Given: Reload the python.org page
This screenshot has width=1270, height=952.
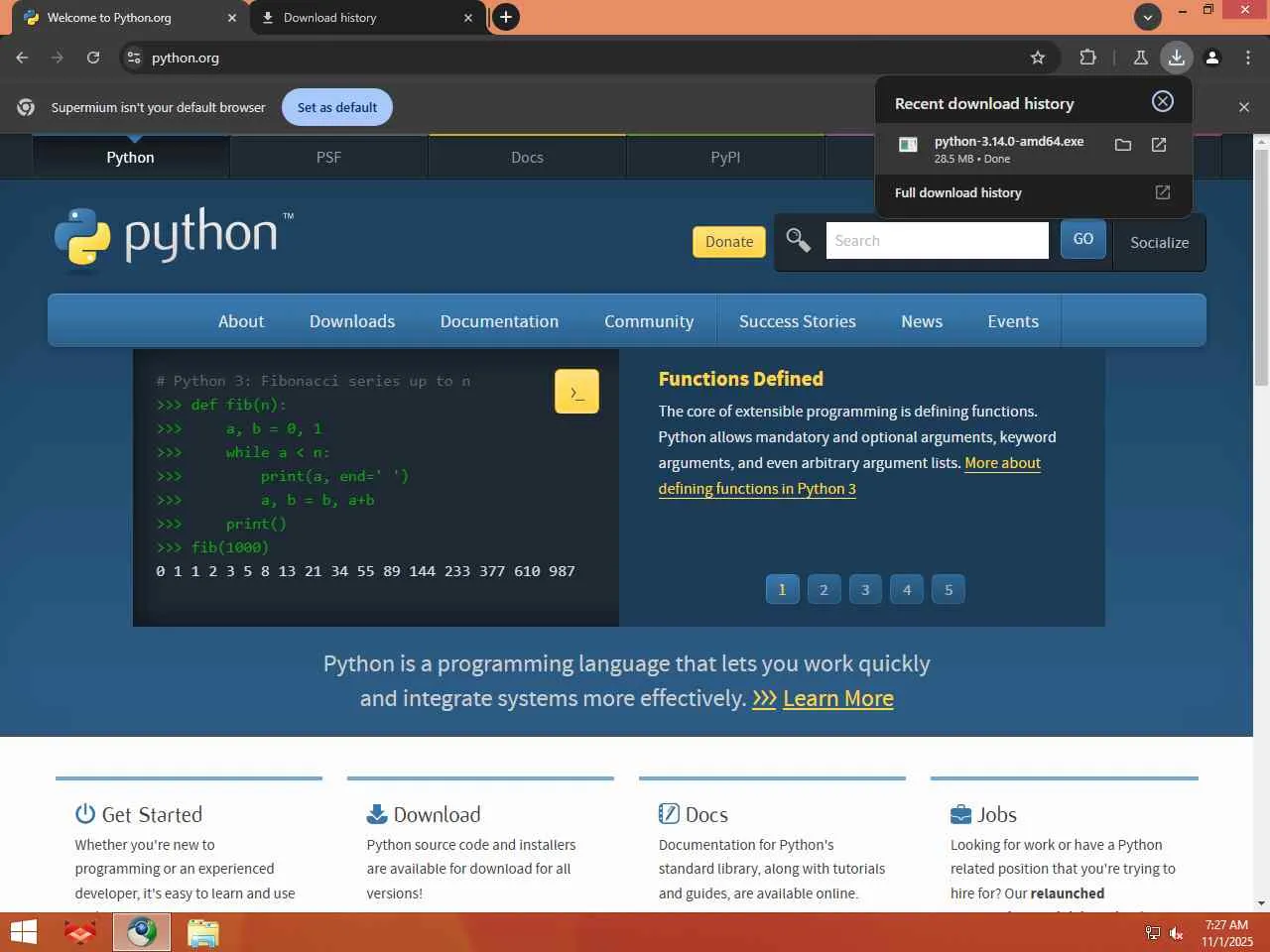Looking at the screenshot, I should pos(93,58).
